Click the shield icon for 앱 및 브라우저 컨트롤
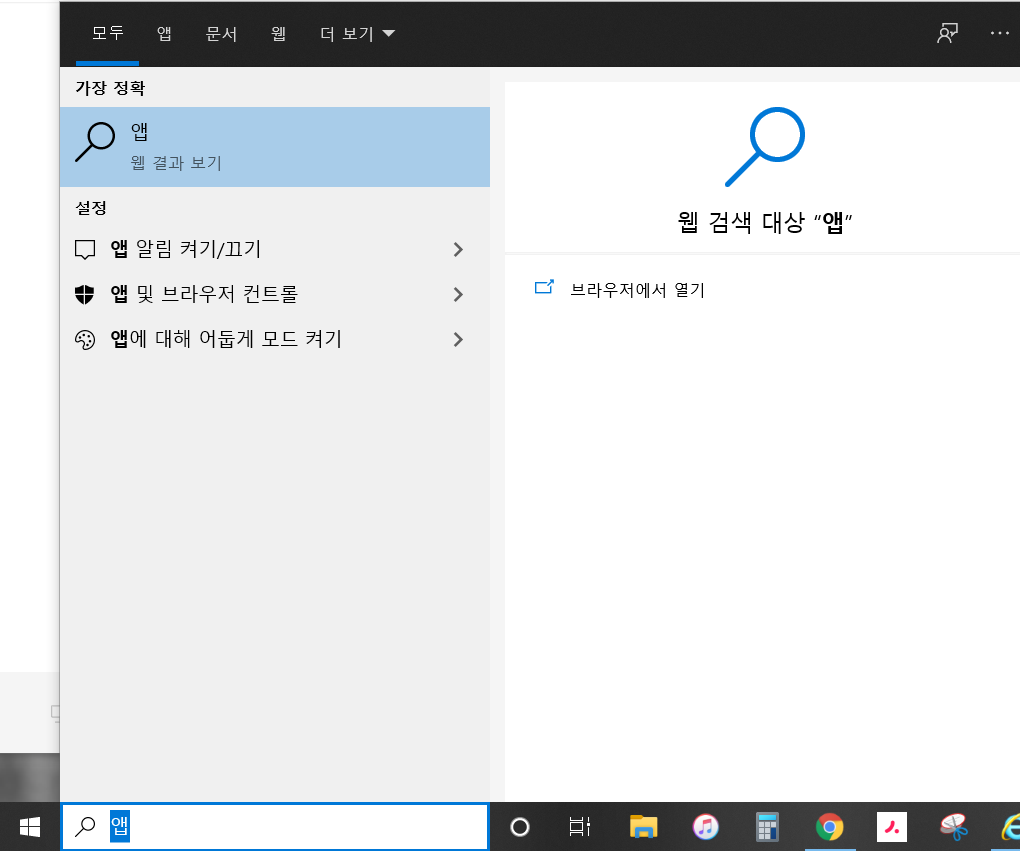This screenshot has height=851, width=1020. [85, 295]
